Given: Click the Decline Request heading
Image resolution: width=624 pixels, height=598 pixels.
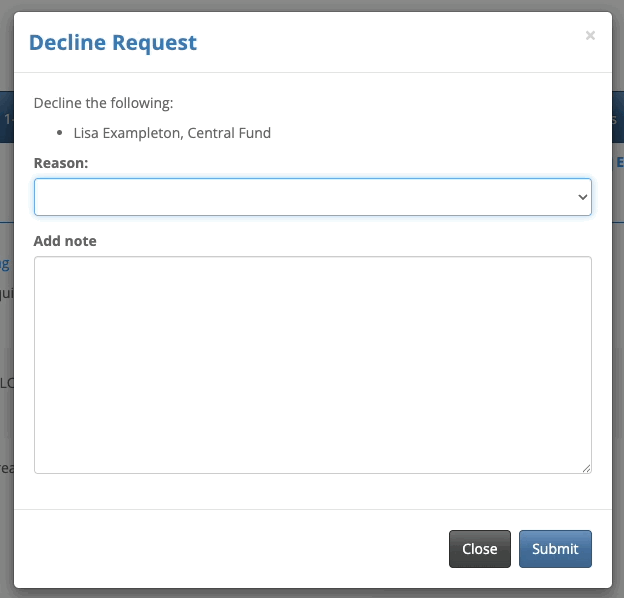Looking at the screenshot, I should pyautogui.click(x=113, y=42).
